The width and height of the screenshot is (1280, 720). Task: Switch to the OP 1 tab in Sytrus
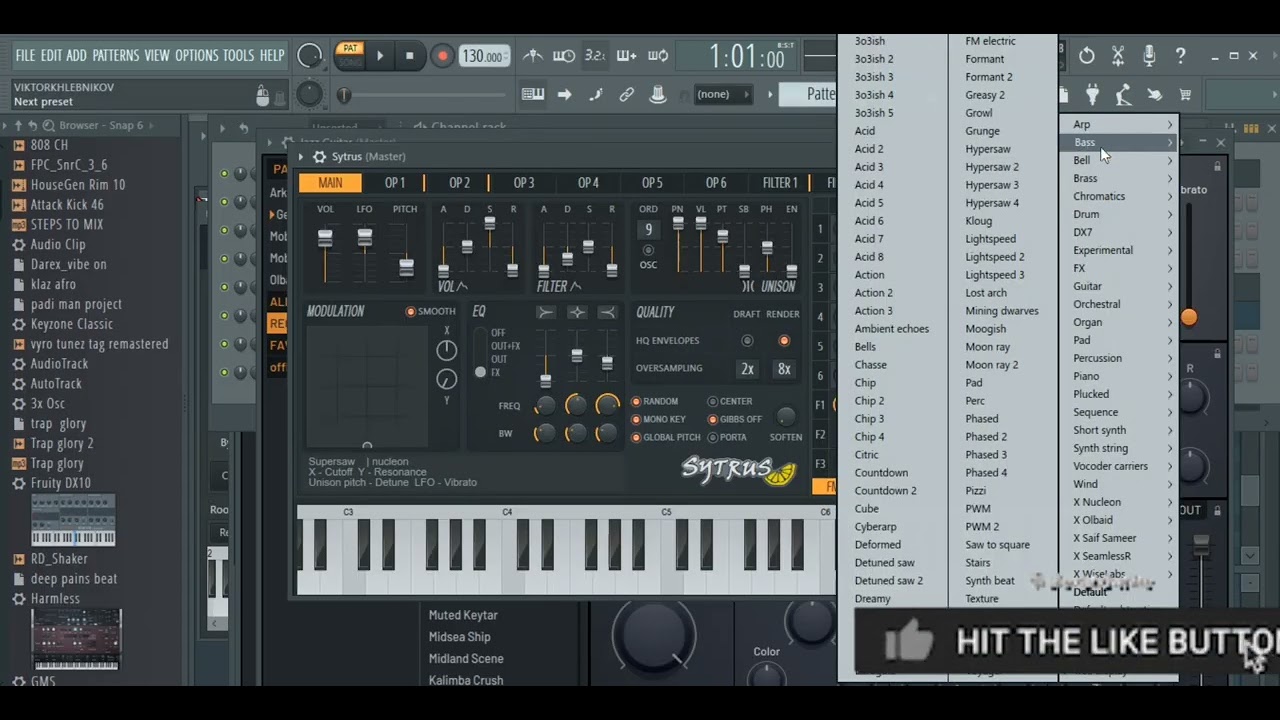click(395, 183)
